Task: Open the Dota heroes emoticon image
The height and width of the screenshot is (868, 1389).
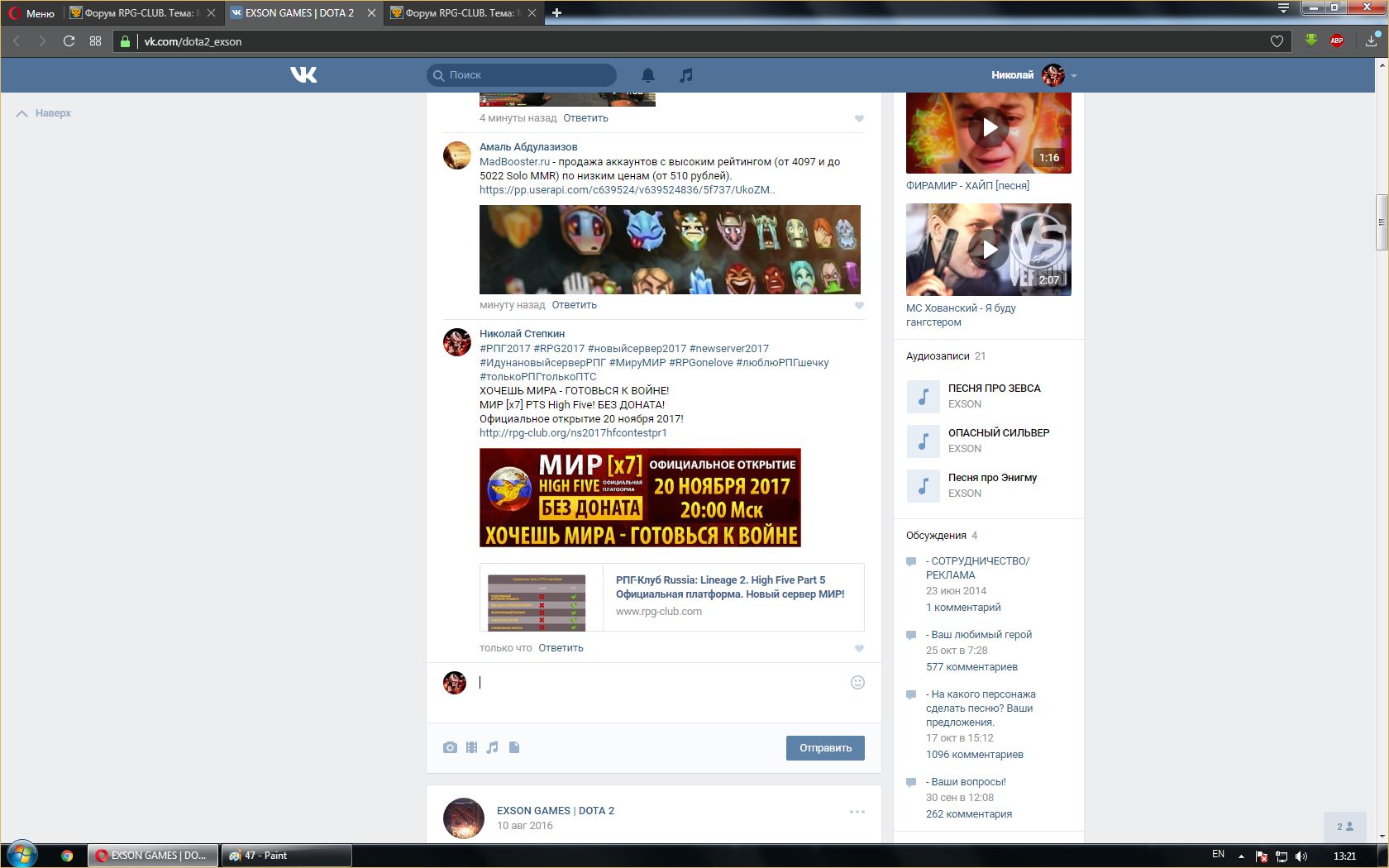Action: click(670, 250)
